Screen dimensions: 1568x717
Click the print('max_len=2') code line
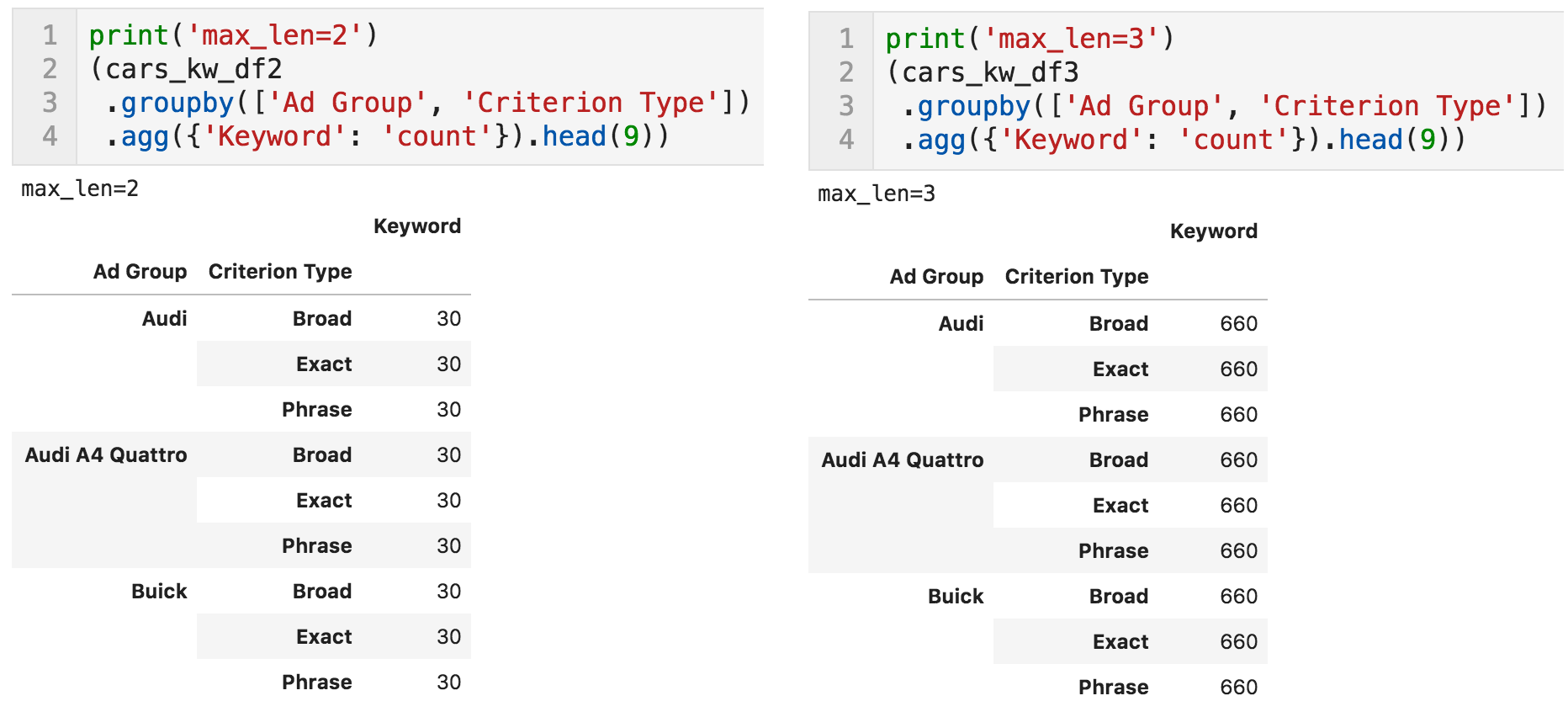[x=233, y=35]
